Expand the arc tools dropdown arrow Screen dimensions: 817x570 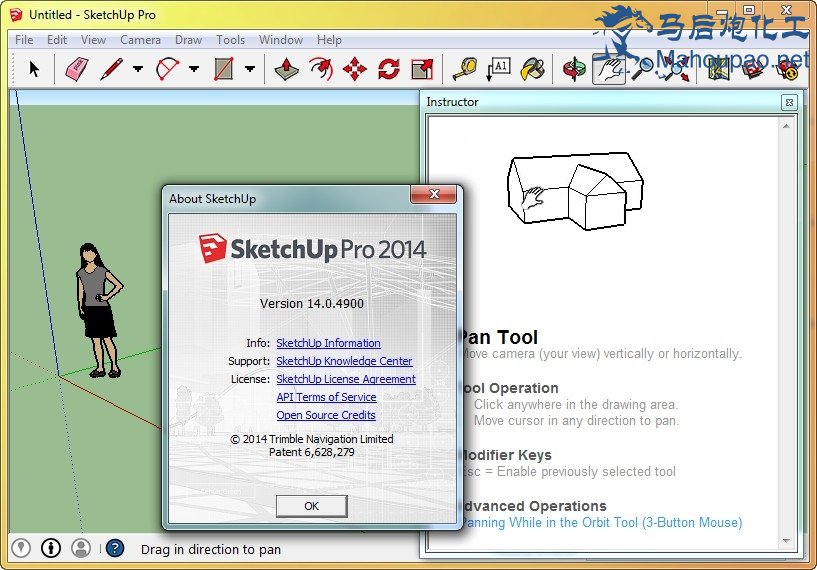(x=194, y=70)
